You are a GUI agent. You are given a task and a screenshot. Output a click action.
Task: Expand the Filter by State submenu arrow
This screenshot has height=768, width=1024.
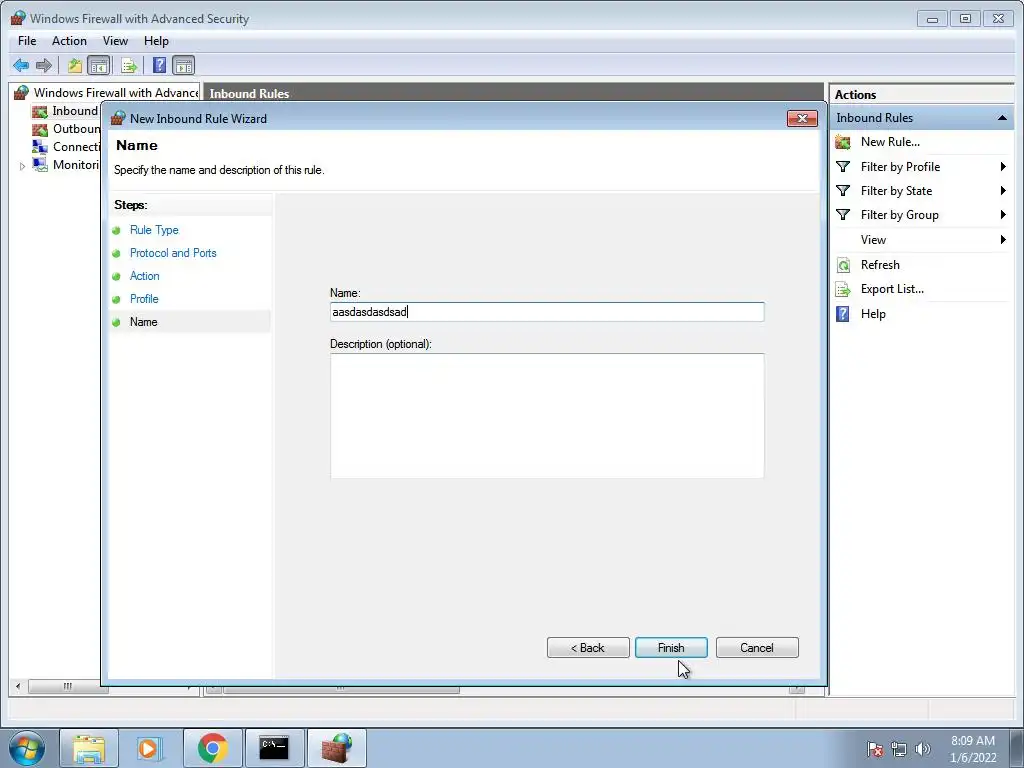tap(1003, 191)
